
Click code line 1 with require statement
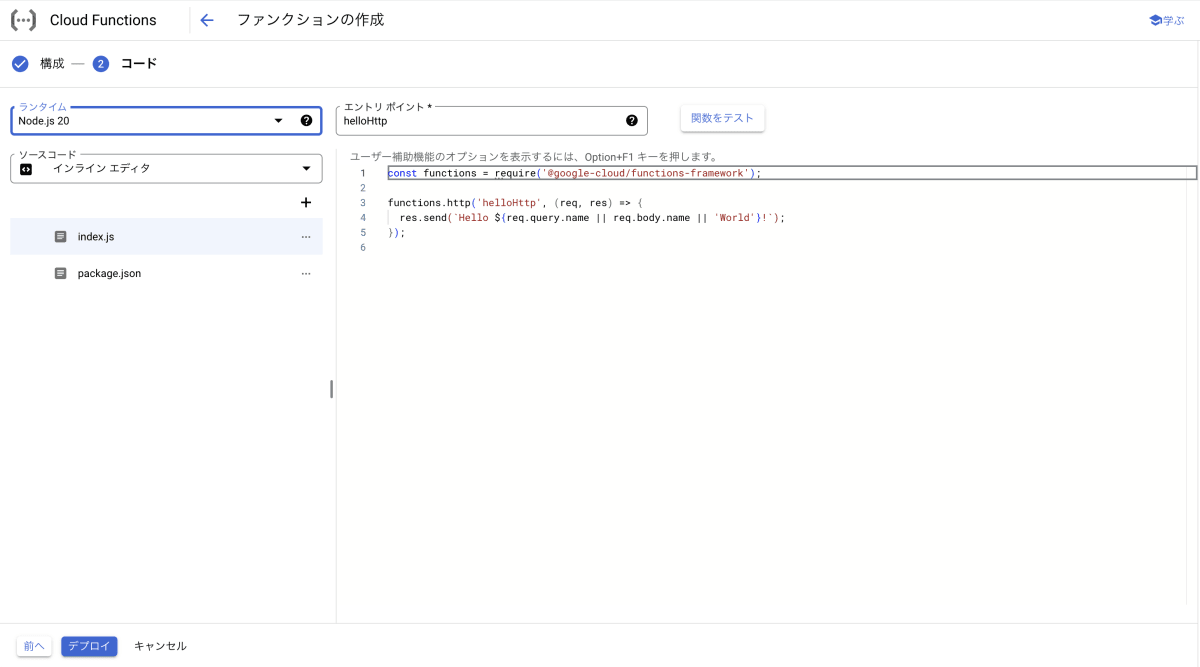[574, 173]
